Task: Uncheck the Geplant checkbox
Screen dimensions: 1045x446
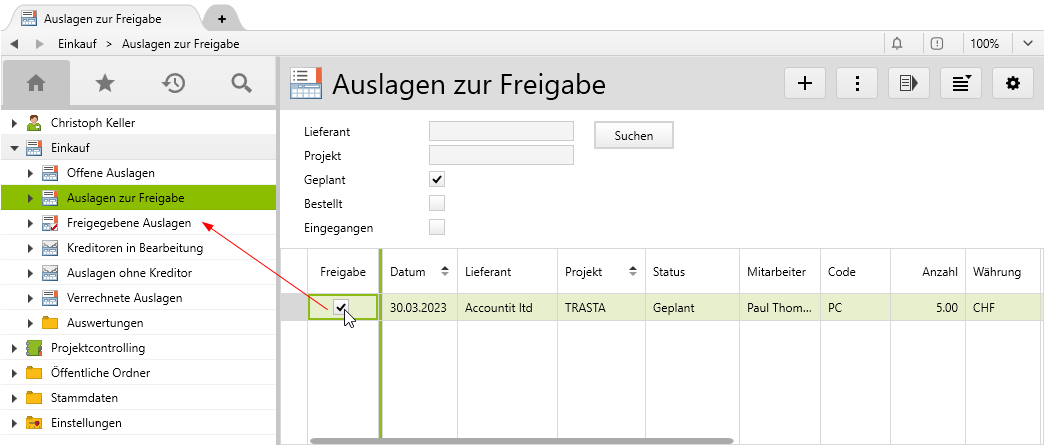Action: [x=436, y=179]
